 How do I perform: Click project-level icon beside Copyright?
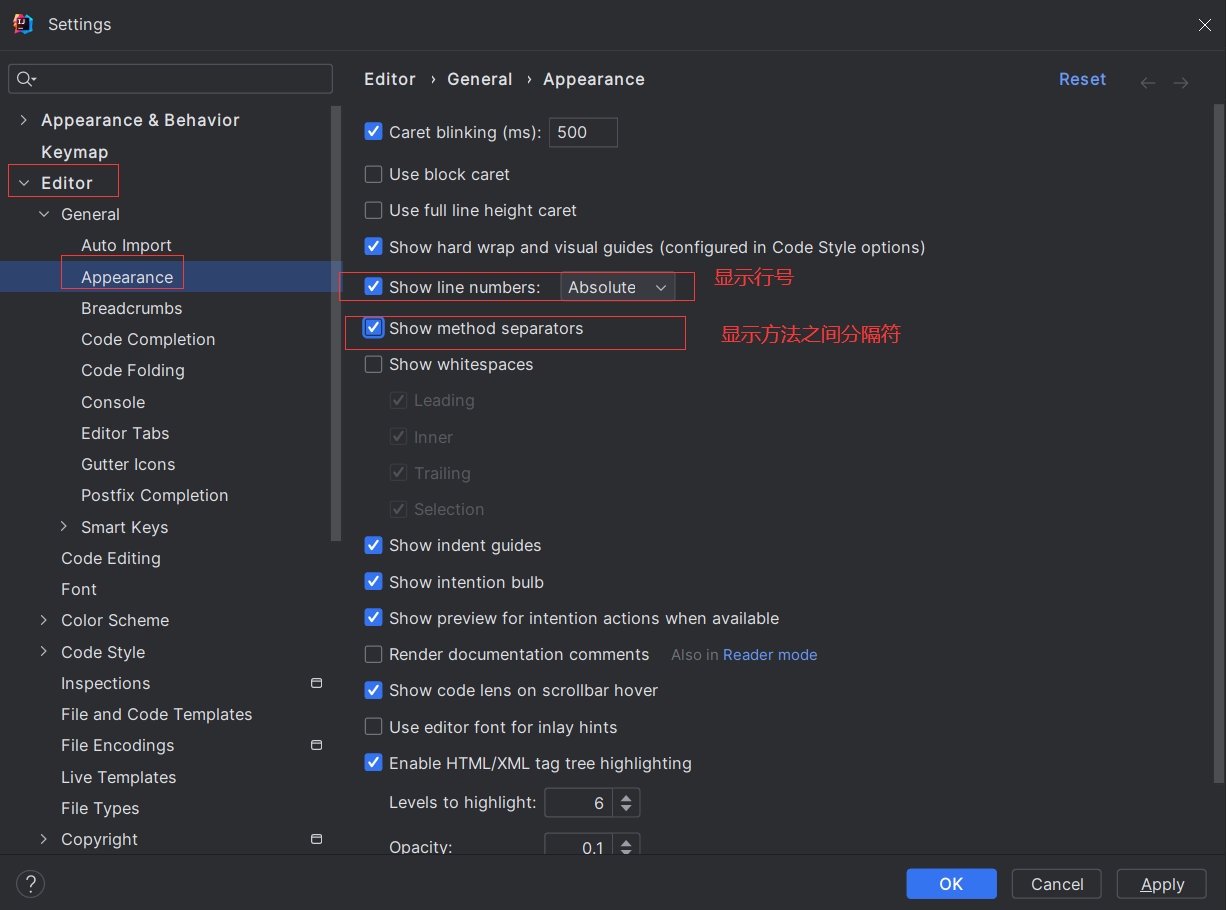316,839
